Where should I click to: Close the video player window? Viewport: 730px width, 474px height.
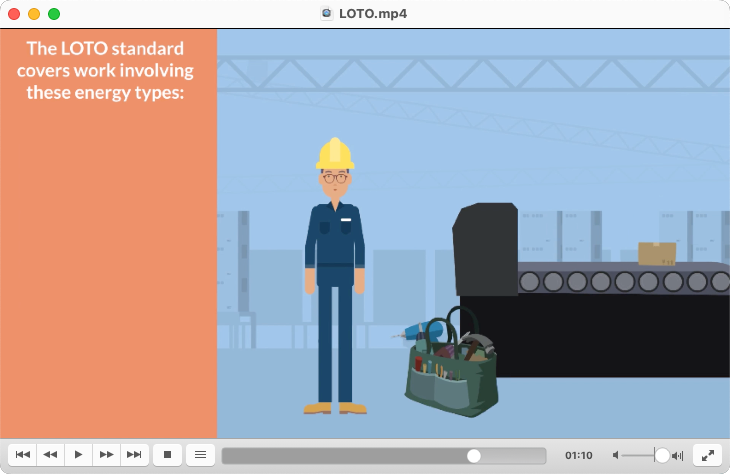pos(14,14)
